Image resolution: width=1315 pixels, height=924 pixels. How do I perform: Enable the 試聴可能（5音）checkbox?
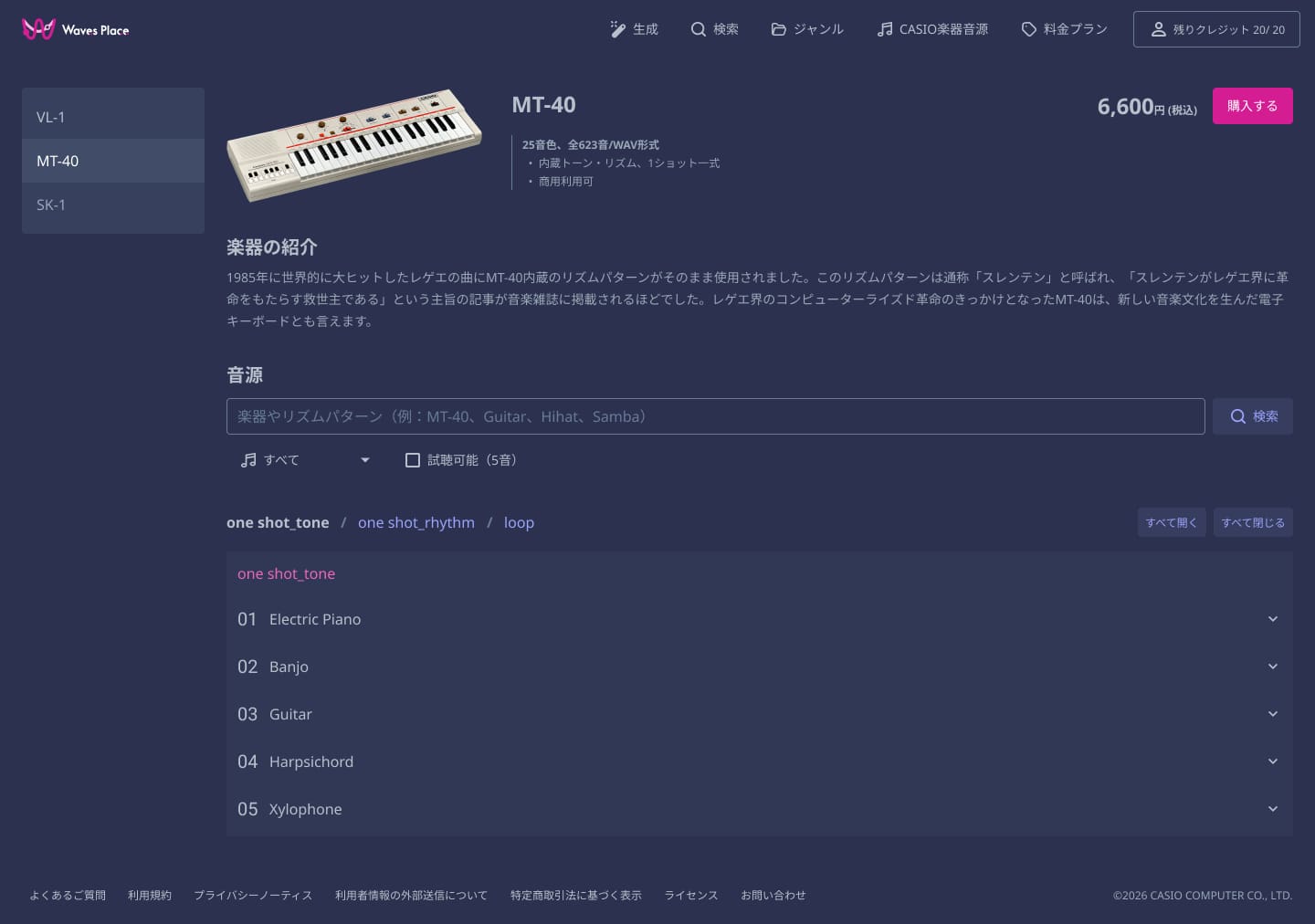pyautogui.click(x=413, y=460)
